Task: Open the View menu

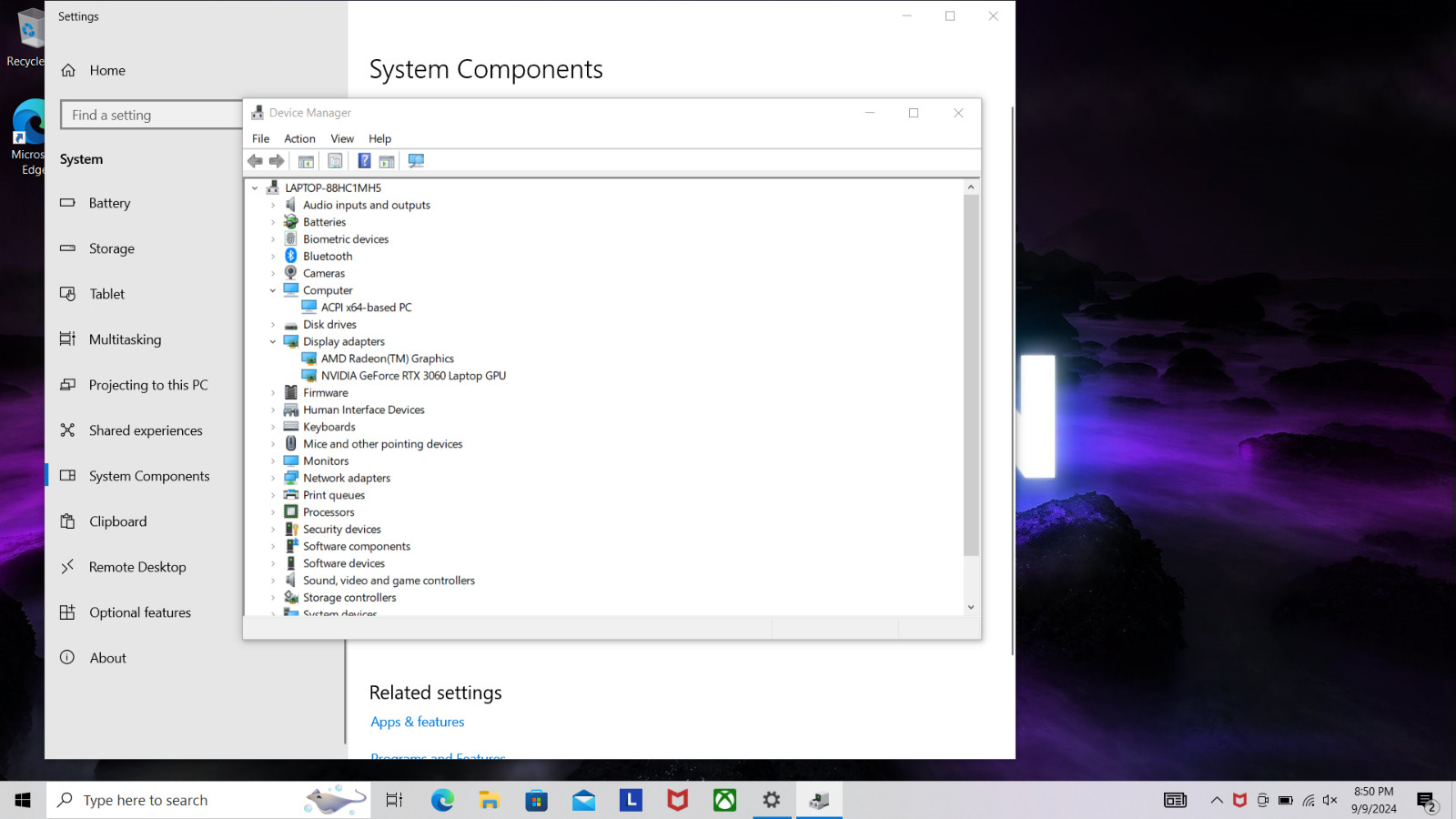Action: (342, 138)
